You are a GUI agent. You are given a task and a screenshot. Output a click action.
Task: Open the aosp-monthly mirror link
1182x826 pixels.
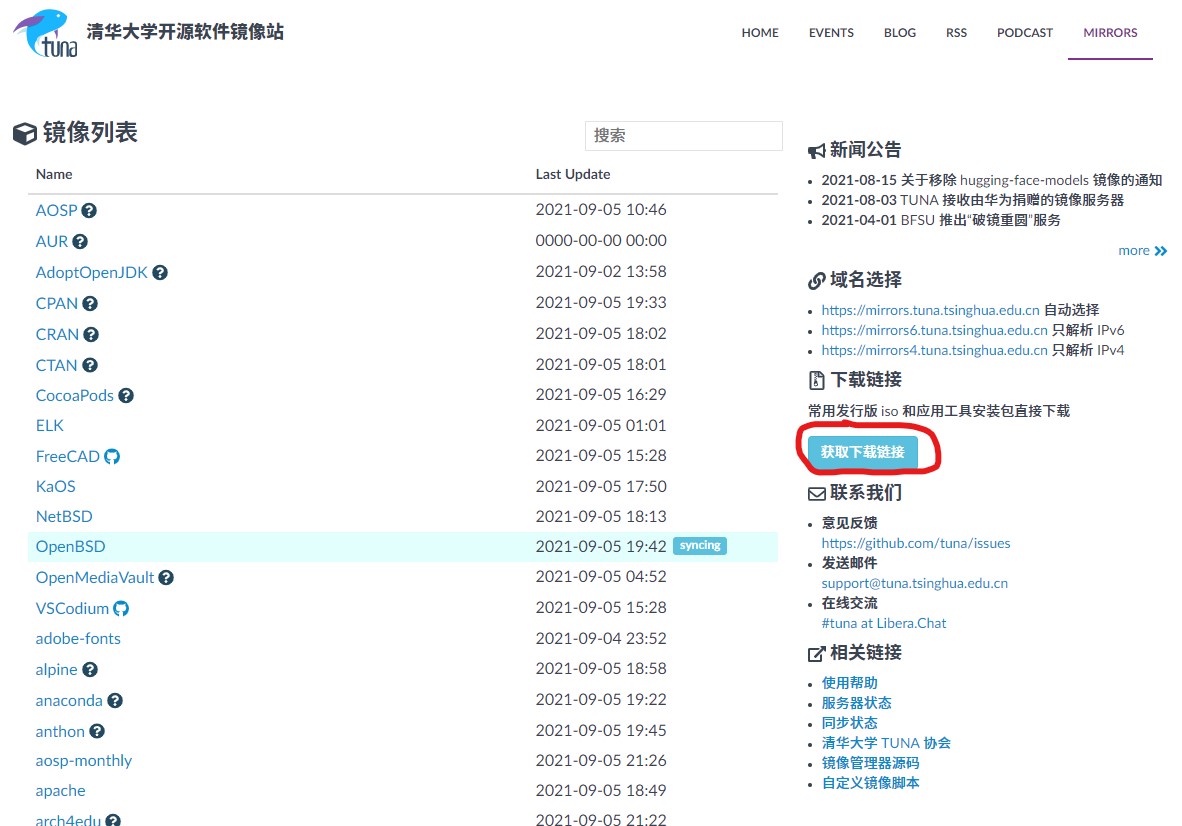(84, 761)
